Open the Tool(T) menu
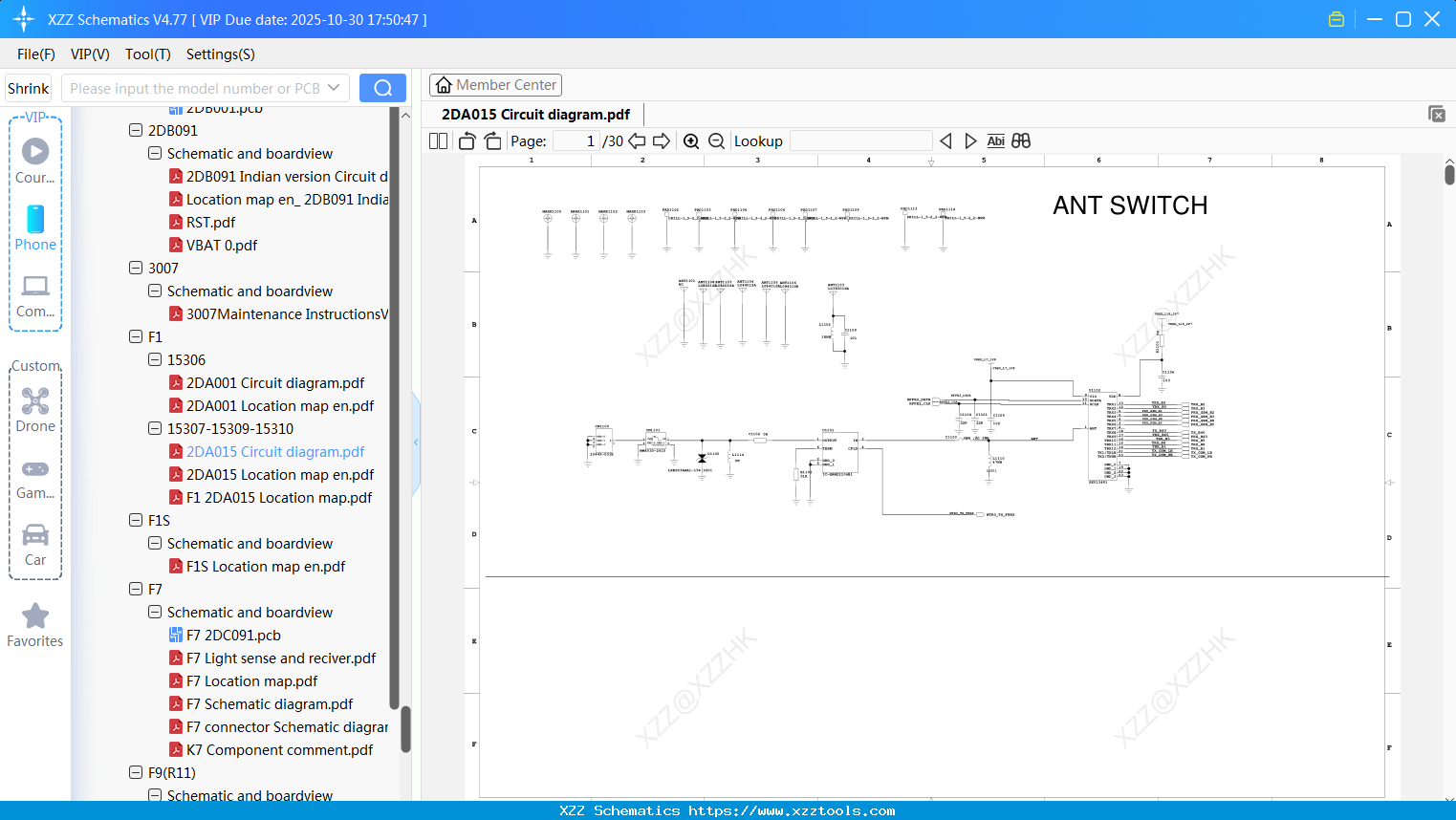This screenshot has width=1456, height=820. point(147,54)
